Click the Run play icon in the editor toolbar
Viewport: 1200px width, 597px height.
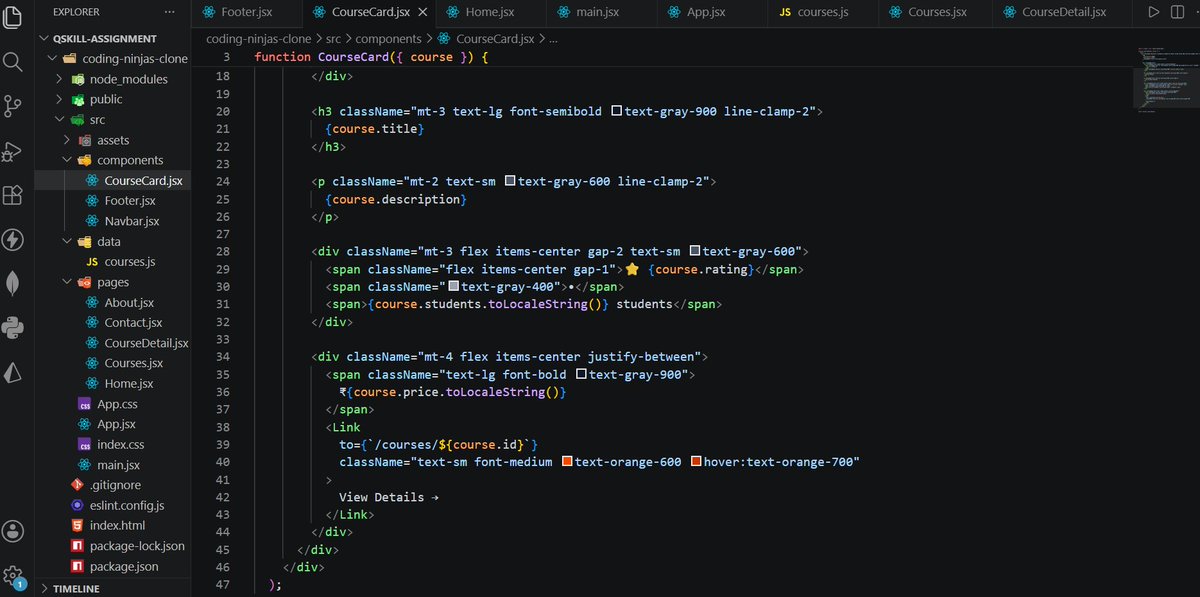coord(1153,12)
